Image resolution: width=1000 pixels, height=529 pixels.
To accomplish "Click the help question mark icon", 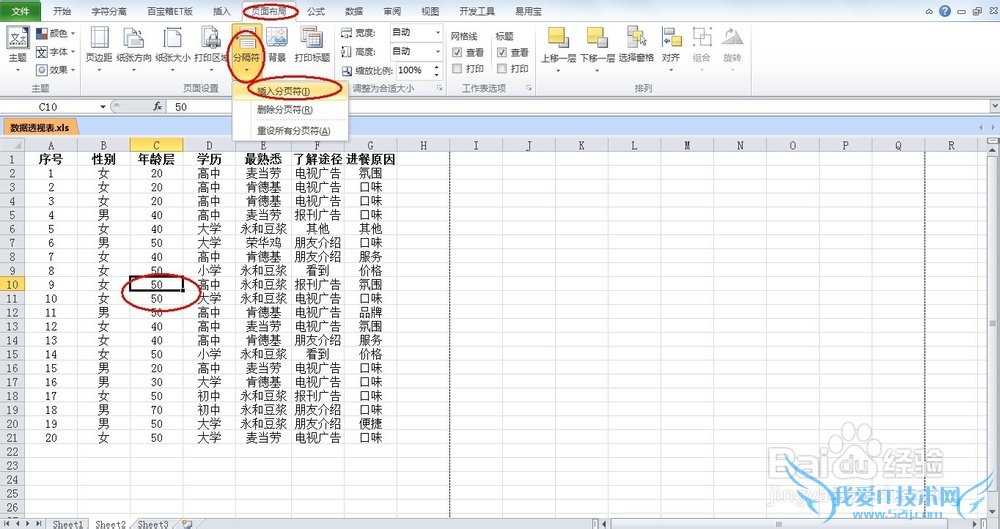I will pyautogui.click(x=945, y=11).
